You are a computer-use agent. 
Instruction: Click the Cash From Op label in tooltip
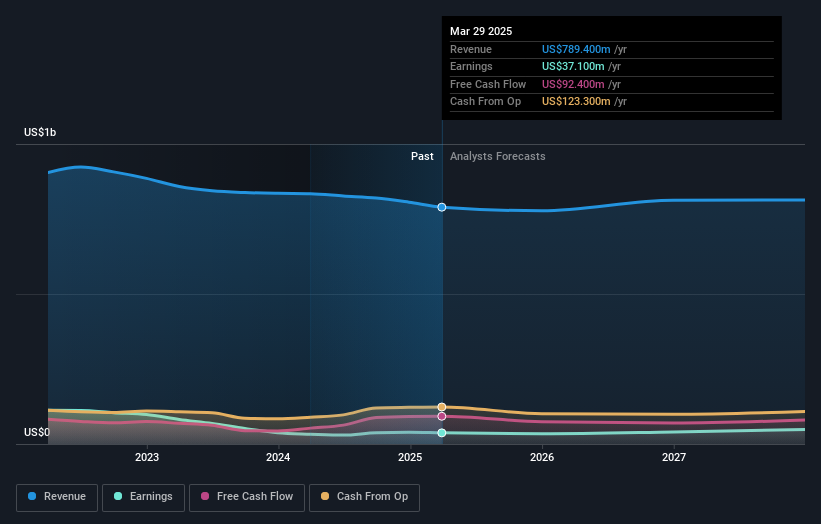pyautogui.click(x=485, y=102)
